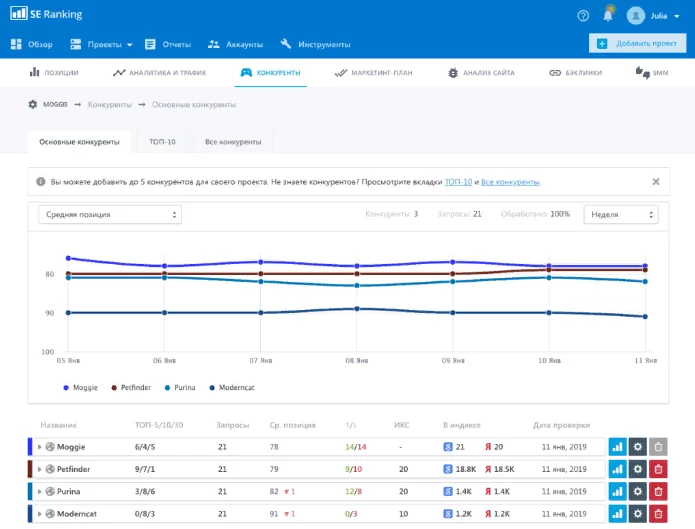Sort by Ср. позиция column header
Image resolution: width=695 pixels, height=529 pixels.
293,425
